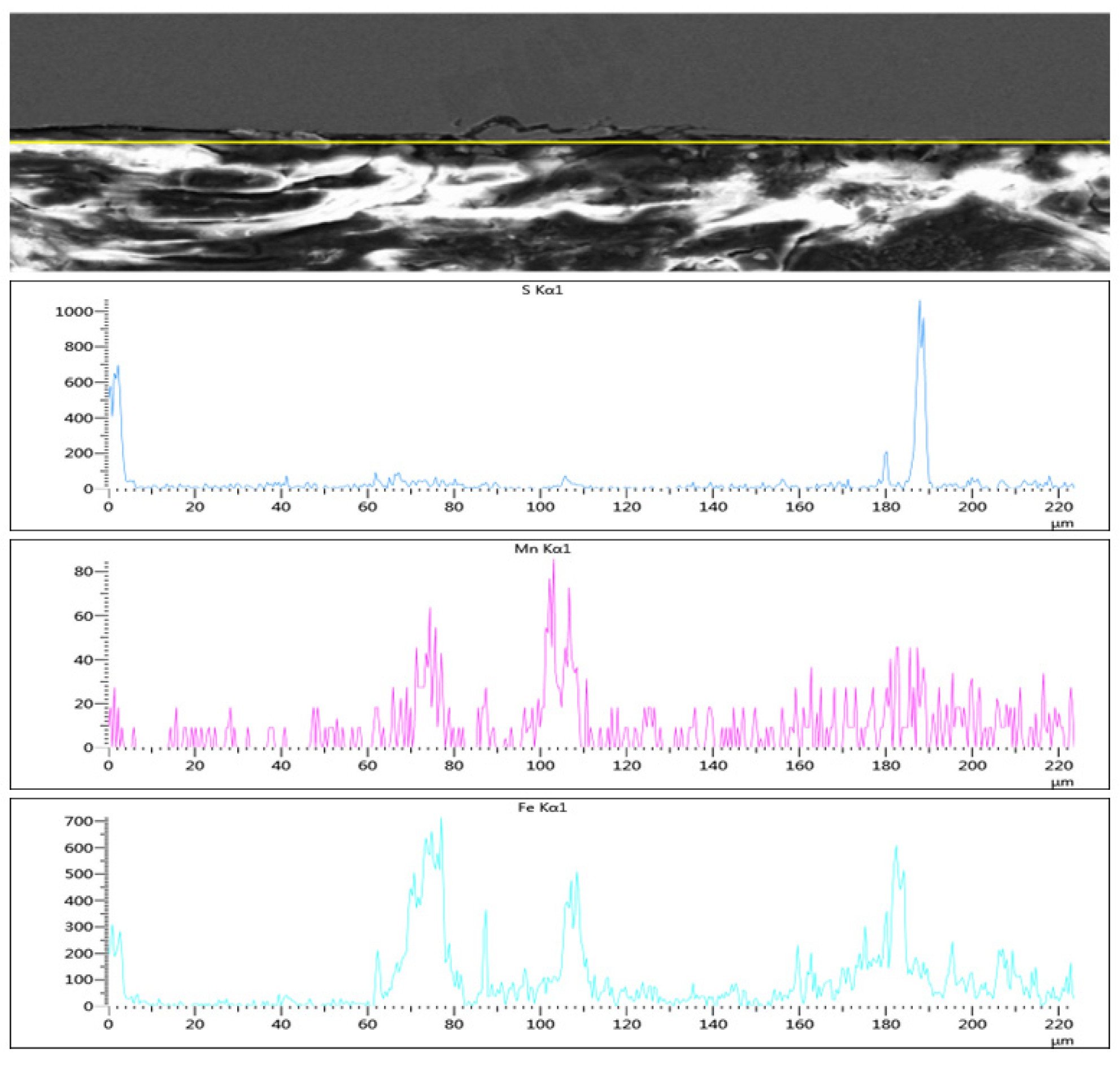Click the narrow iron spike near 87 µm
This screenshot has width=1120, height=1075.
click(x=485, y=914)
